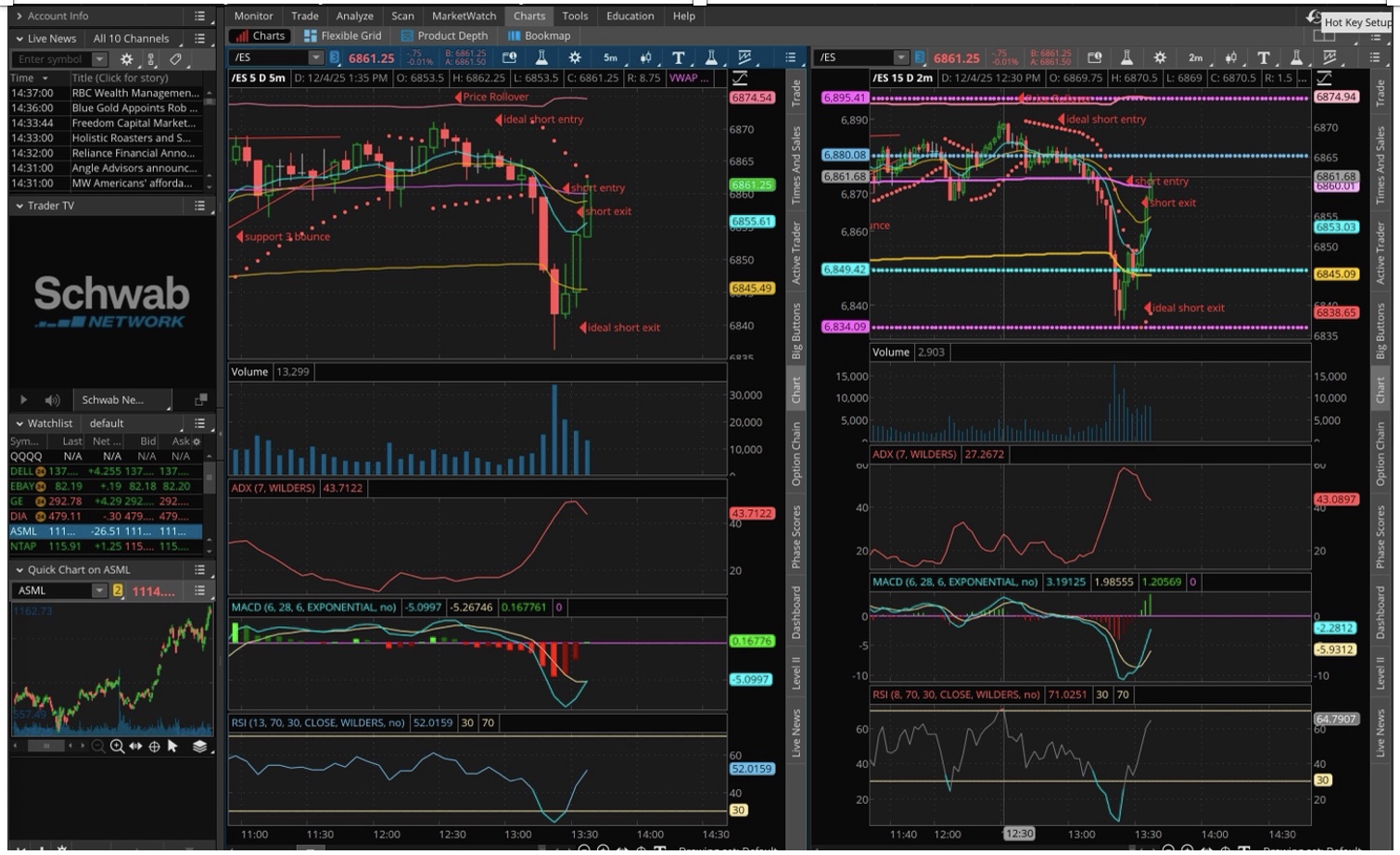Mute Trader TV with the speaker icon
Image resolution: width=1400 pixels, height=855 pixels.
[x=52, y=400]
